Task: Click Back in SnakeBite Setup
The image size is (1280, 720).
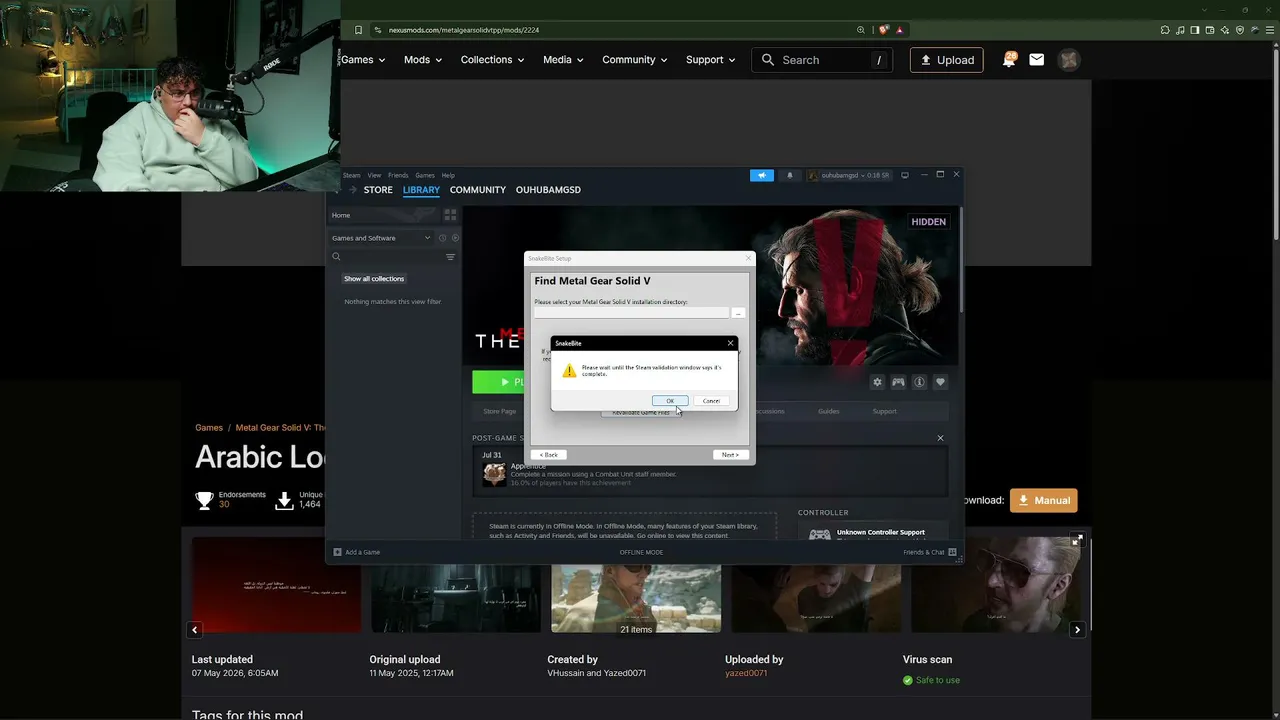Action: click(549, 455)
